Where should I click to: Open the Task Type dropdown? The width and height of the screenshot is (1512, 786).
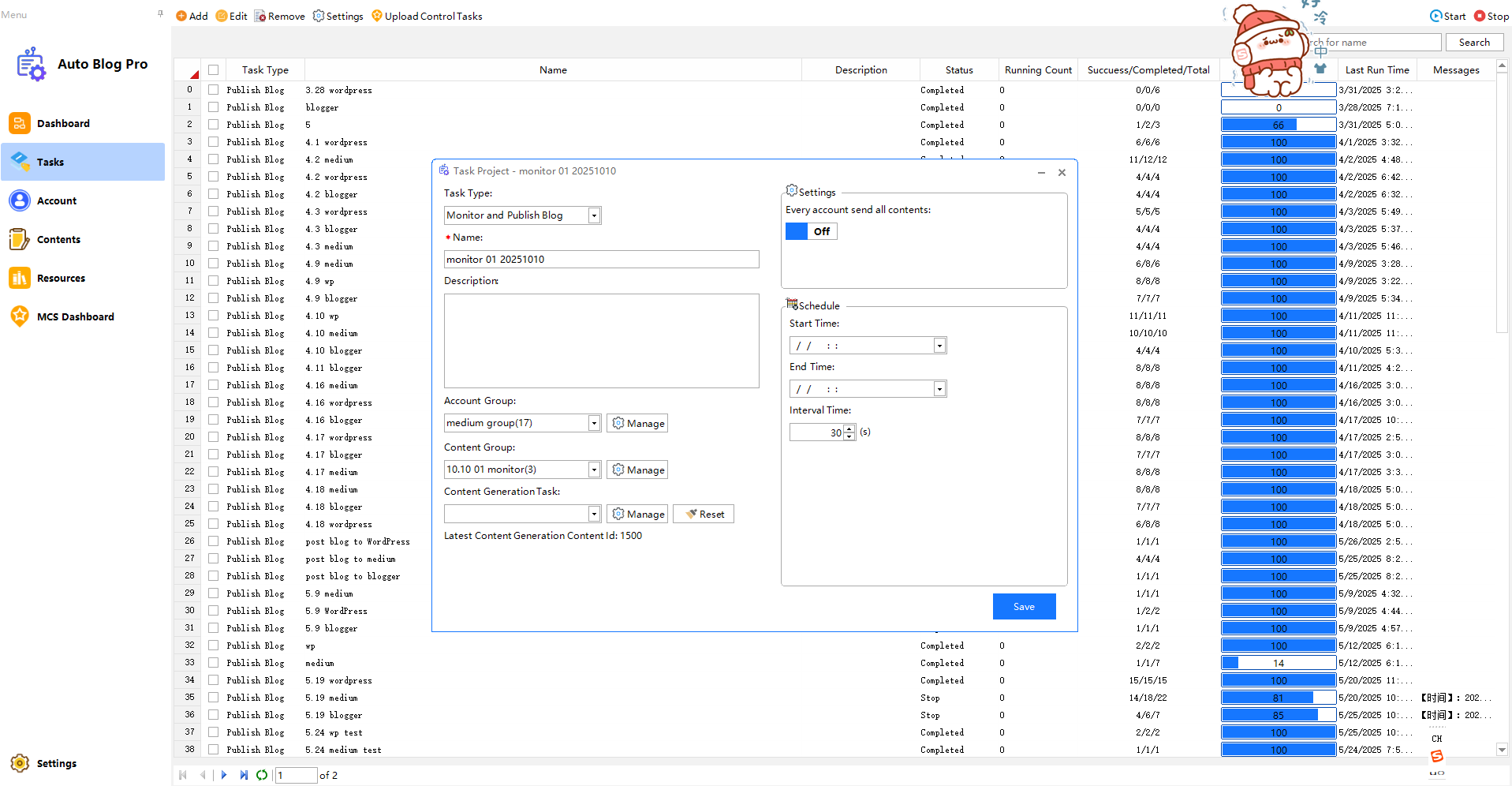[594, 215]
